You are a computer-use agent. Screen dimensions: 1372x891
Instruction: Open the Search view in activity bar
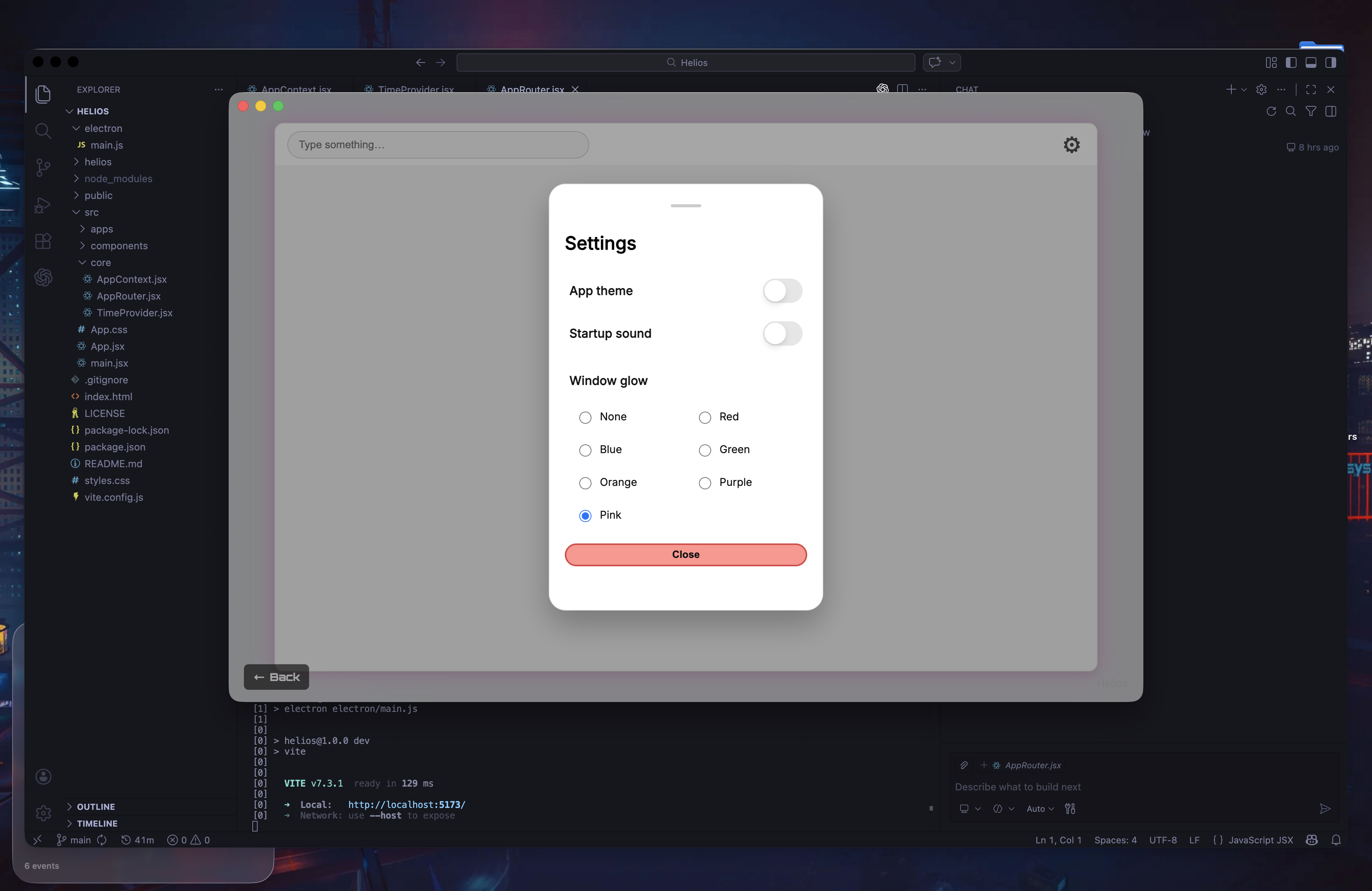coord(43,131)
